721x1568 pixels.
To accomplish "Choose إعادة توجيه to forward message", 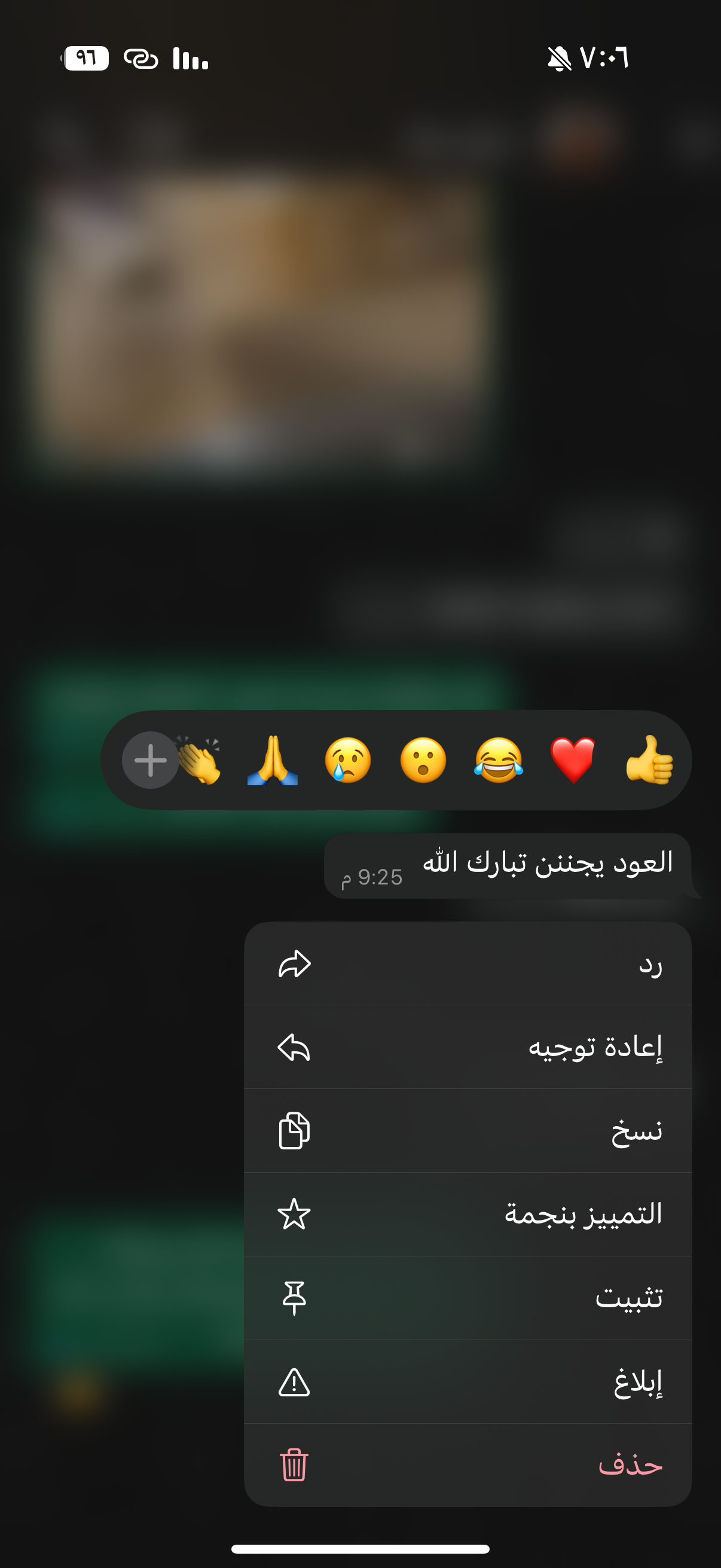I will coord(468,1047).
